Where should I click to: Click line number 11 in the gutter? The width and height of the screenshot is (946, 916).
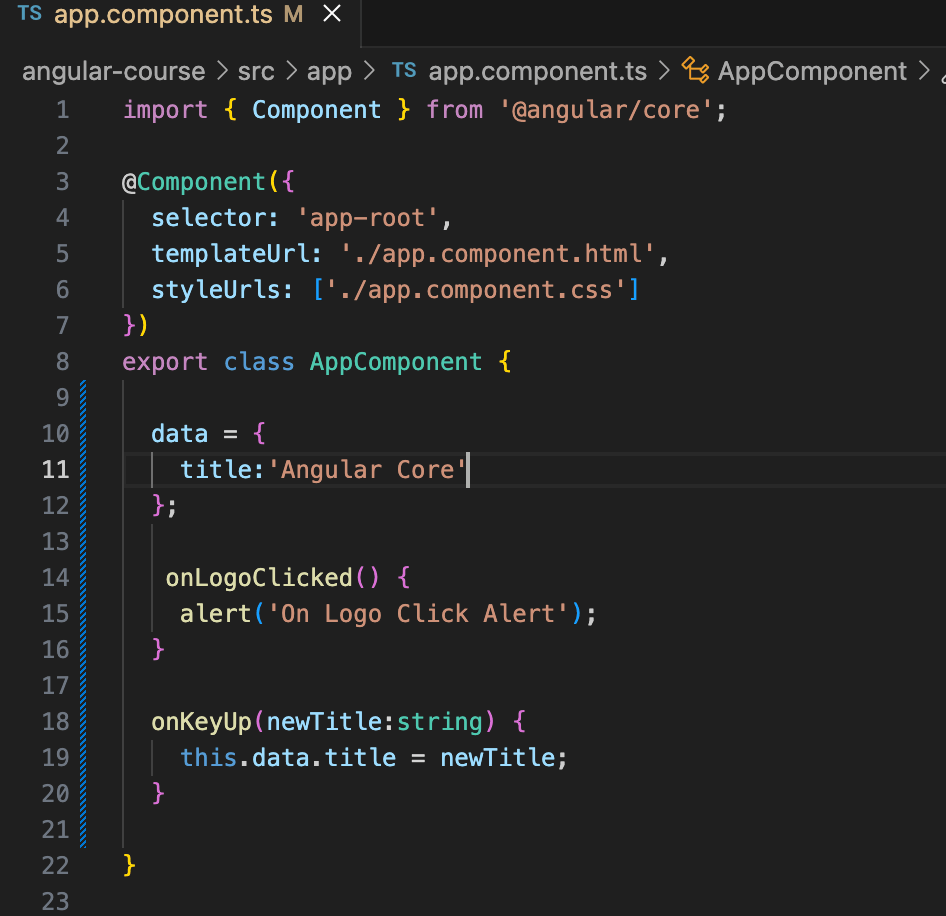[x=55, y=469]
